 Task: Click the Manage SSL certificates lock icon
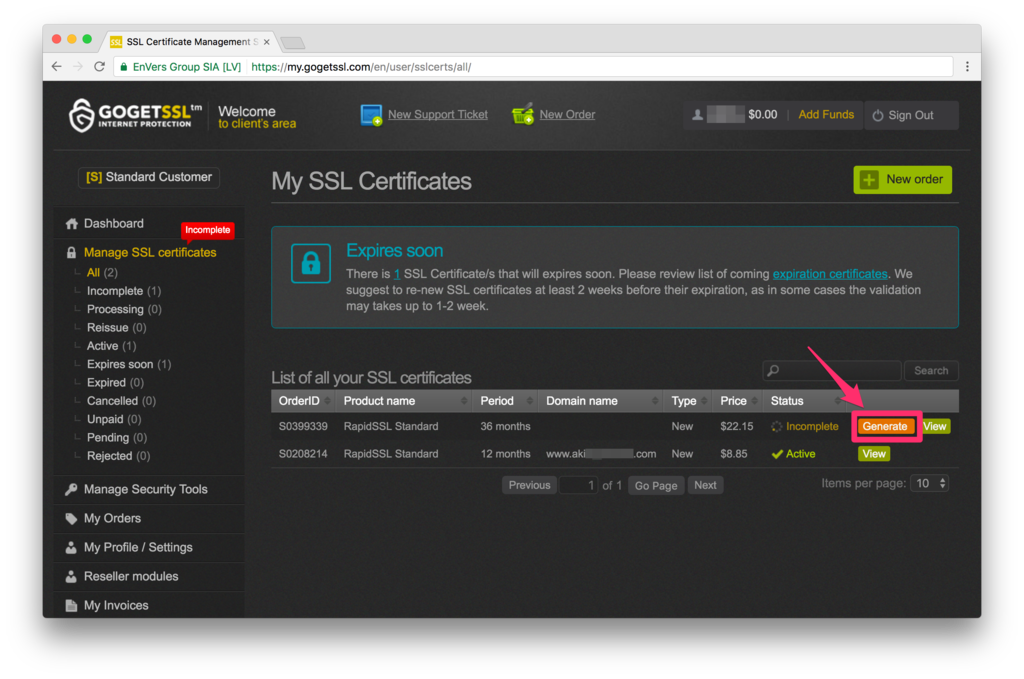72,253
